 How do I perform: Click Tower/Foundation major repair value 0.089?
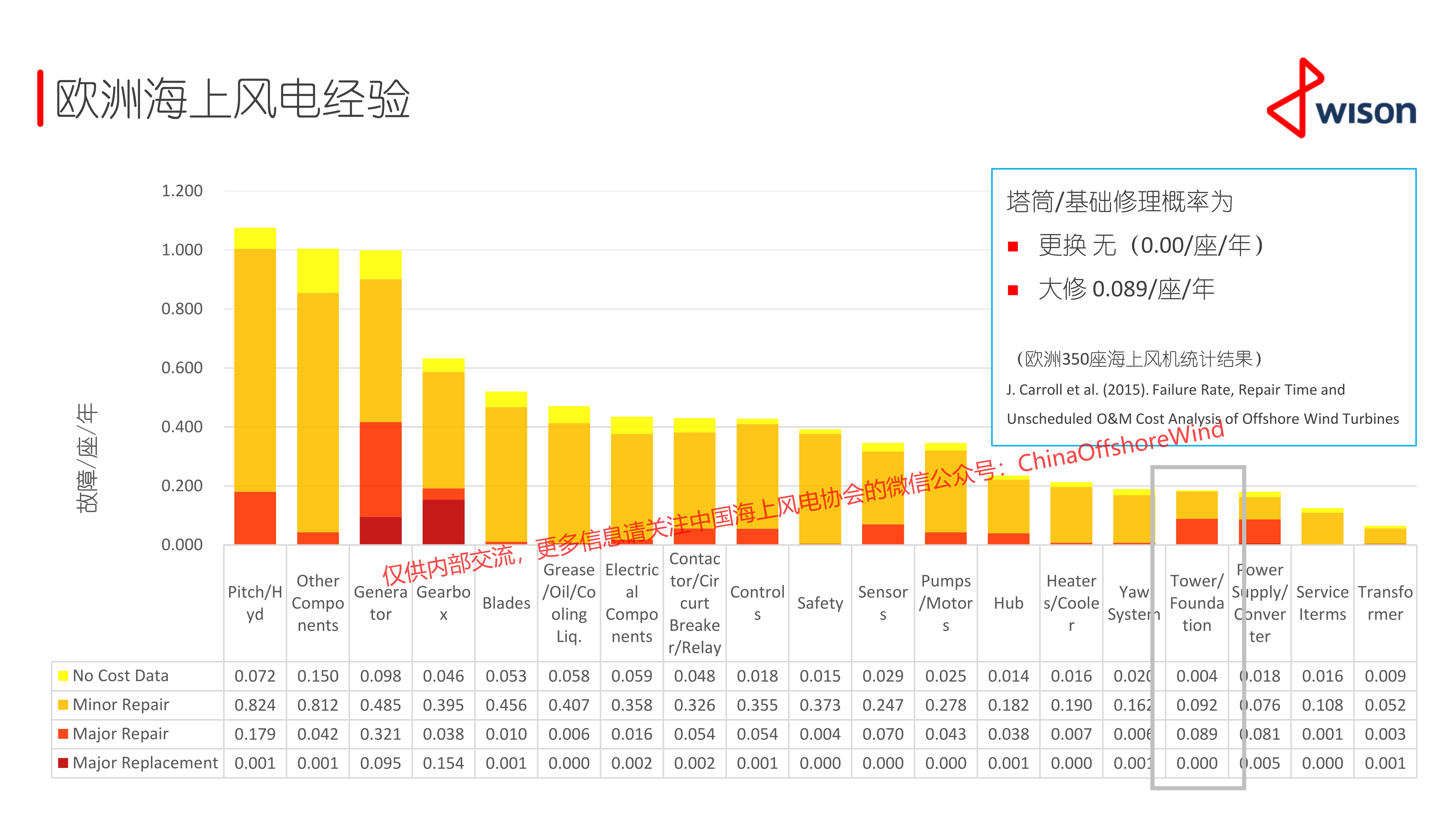(1197, 734)
